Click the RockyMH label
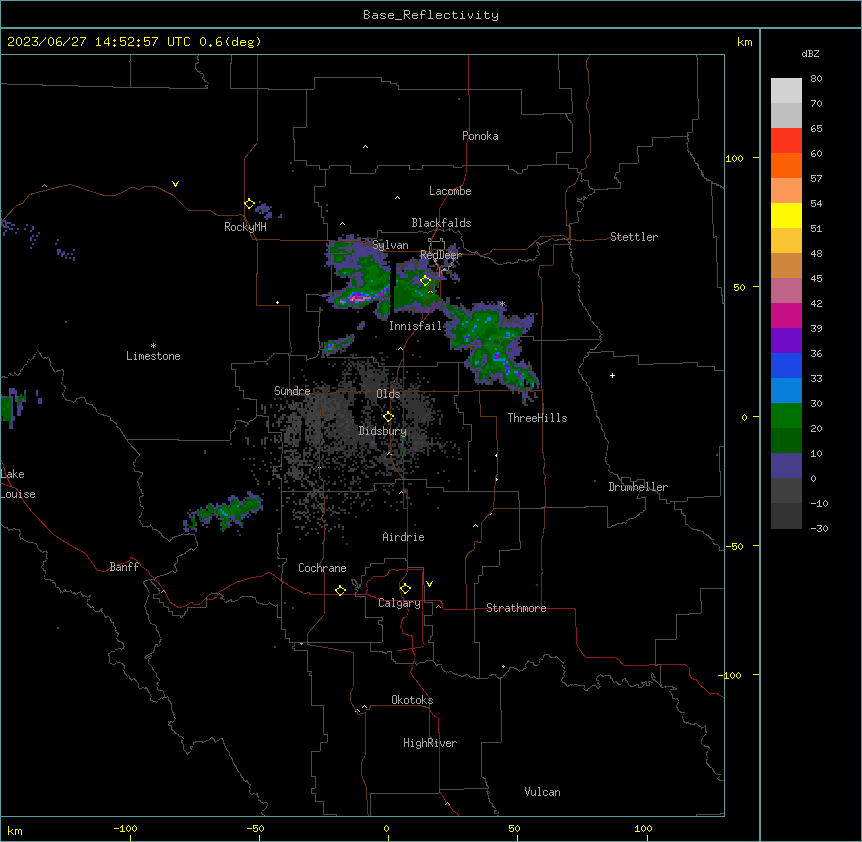This screenshot has height=842, width=862. click(x=245, y=227)
